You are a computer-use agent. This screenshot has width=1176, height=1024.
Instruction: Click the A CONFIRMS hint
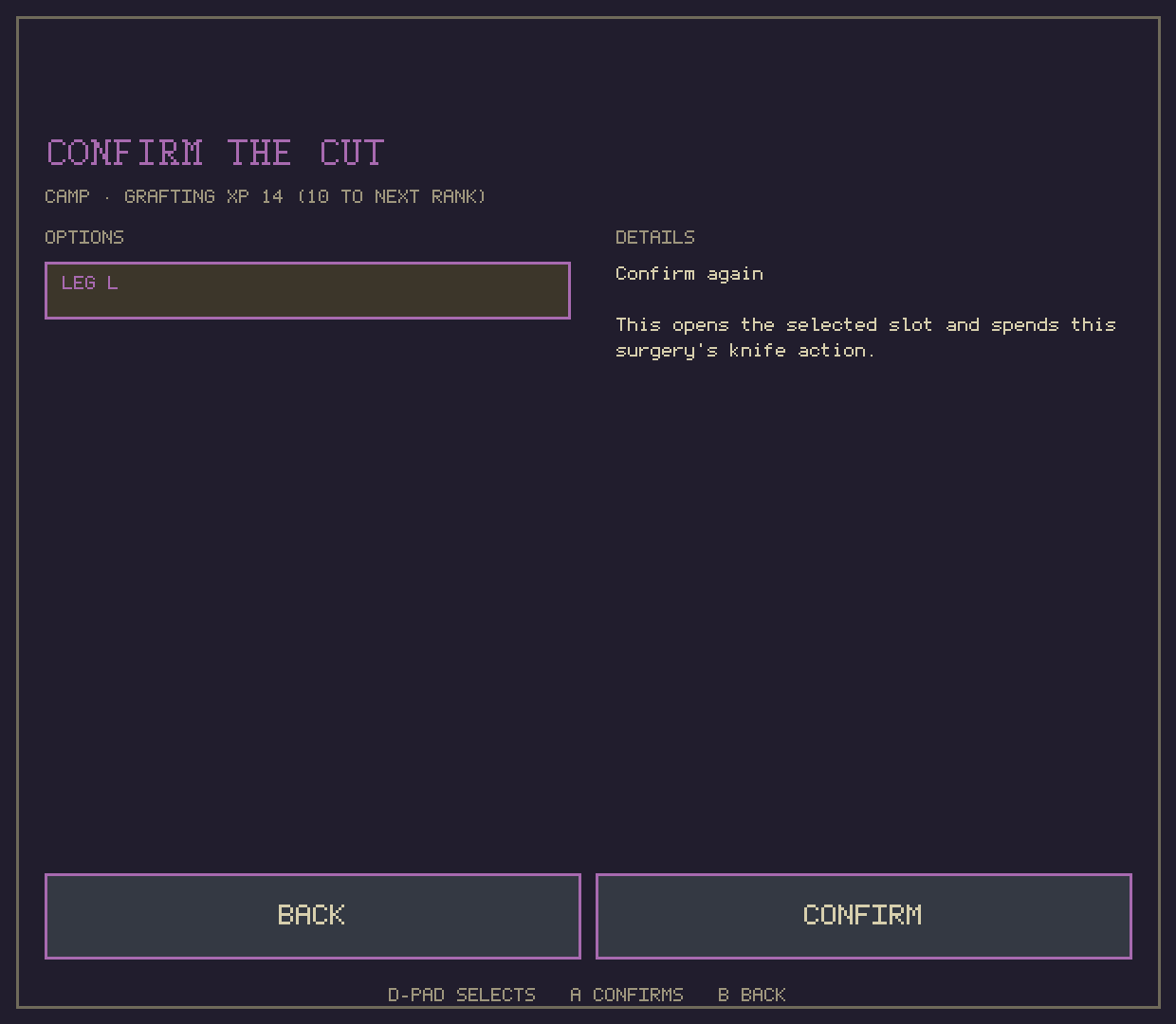click(627, 995)
